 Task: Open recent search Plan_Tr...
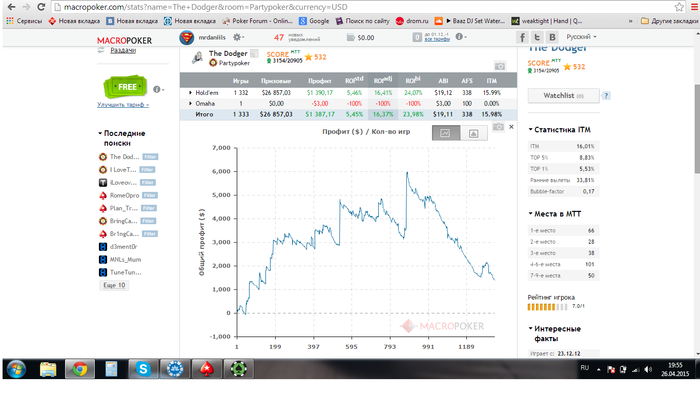123,208
